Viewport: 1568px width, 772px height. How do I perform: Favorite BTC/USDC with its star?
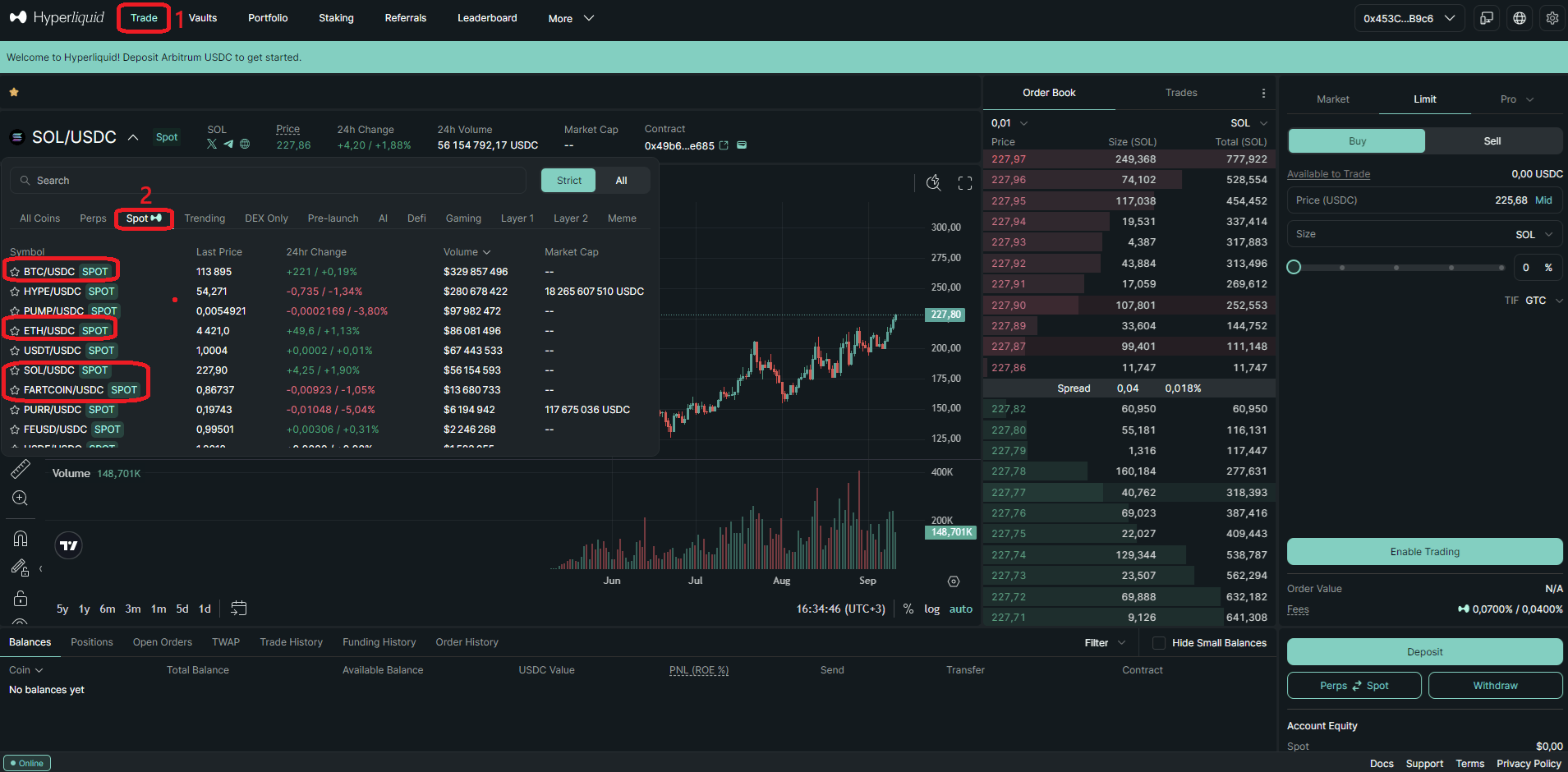point(15,272)
